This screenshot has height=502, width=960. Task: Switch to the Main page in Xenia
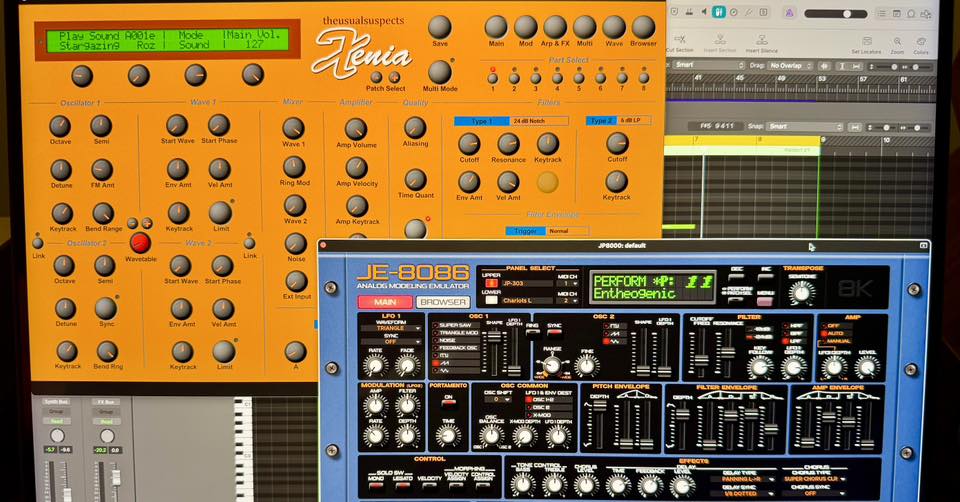click(496, 28)
